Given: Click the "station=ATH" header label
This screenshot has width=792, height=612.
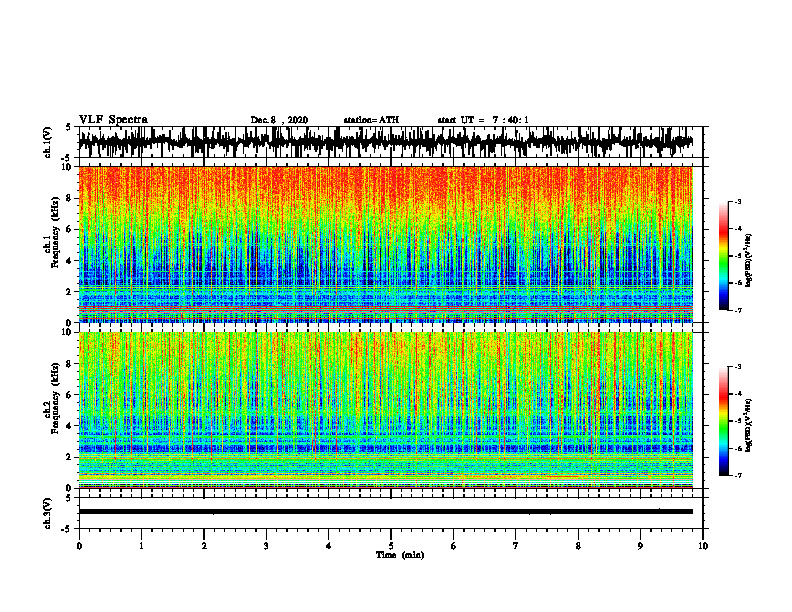Looking at the screenshot, I should tap(371, 120).
